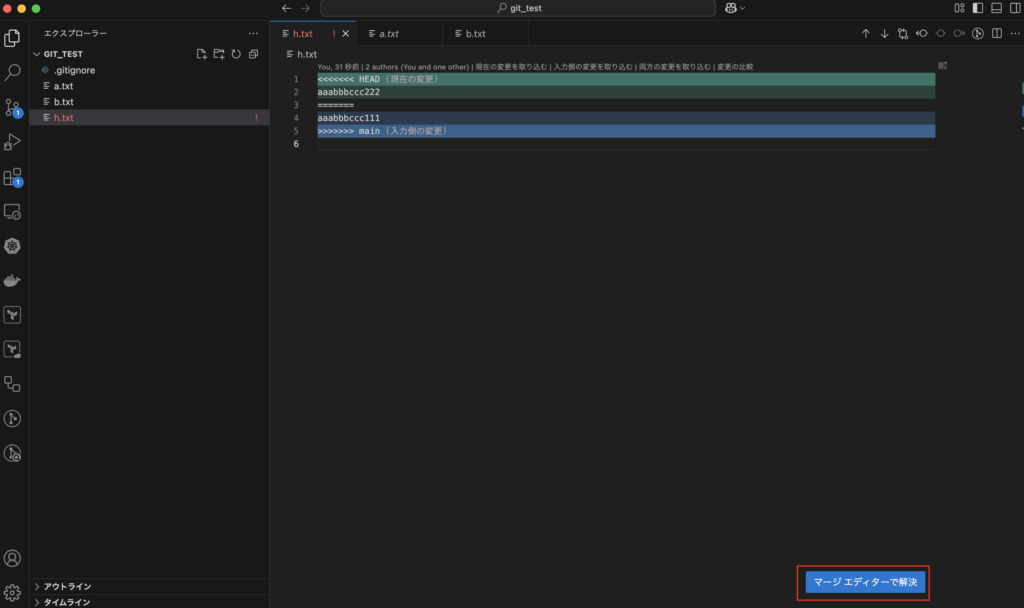Viewport: 1024px width, 608px height.
Task: Open the Search view in activity bar
Action: [x=12, y=72]
